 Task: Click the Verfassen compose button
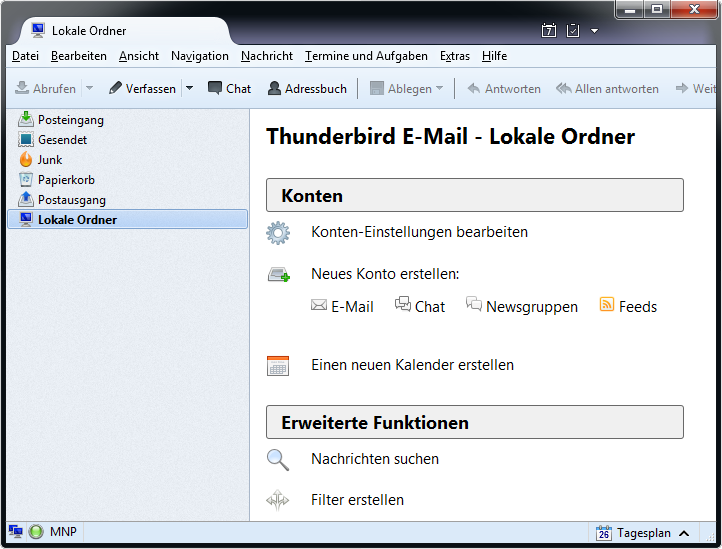(x=142, y=89)
